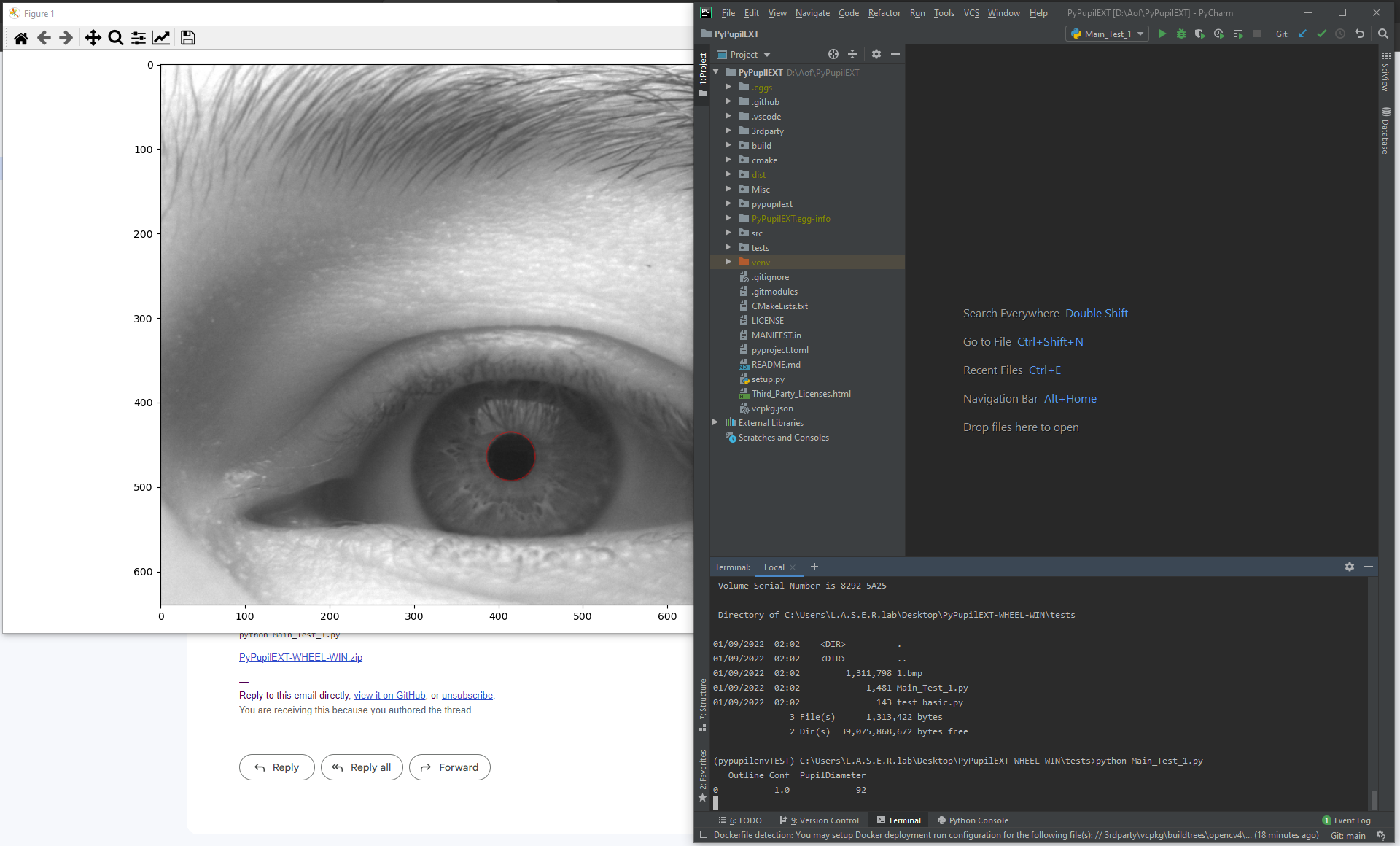The image size is (1400, 846).
Task: Click the terminal vertical scrollbar
Action: tap(1374, 799)
